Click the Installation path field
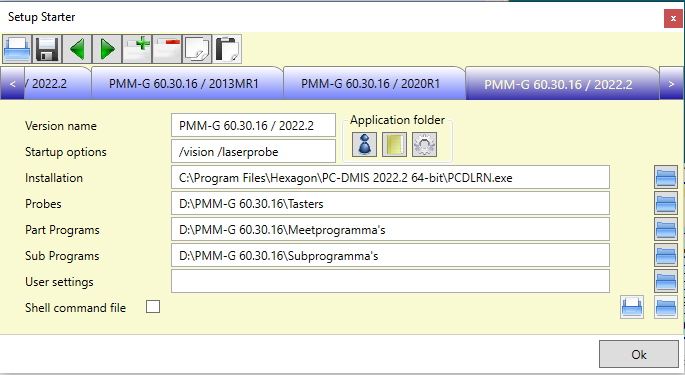The image size is (685, 375). coord(390,177)
